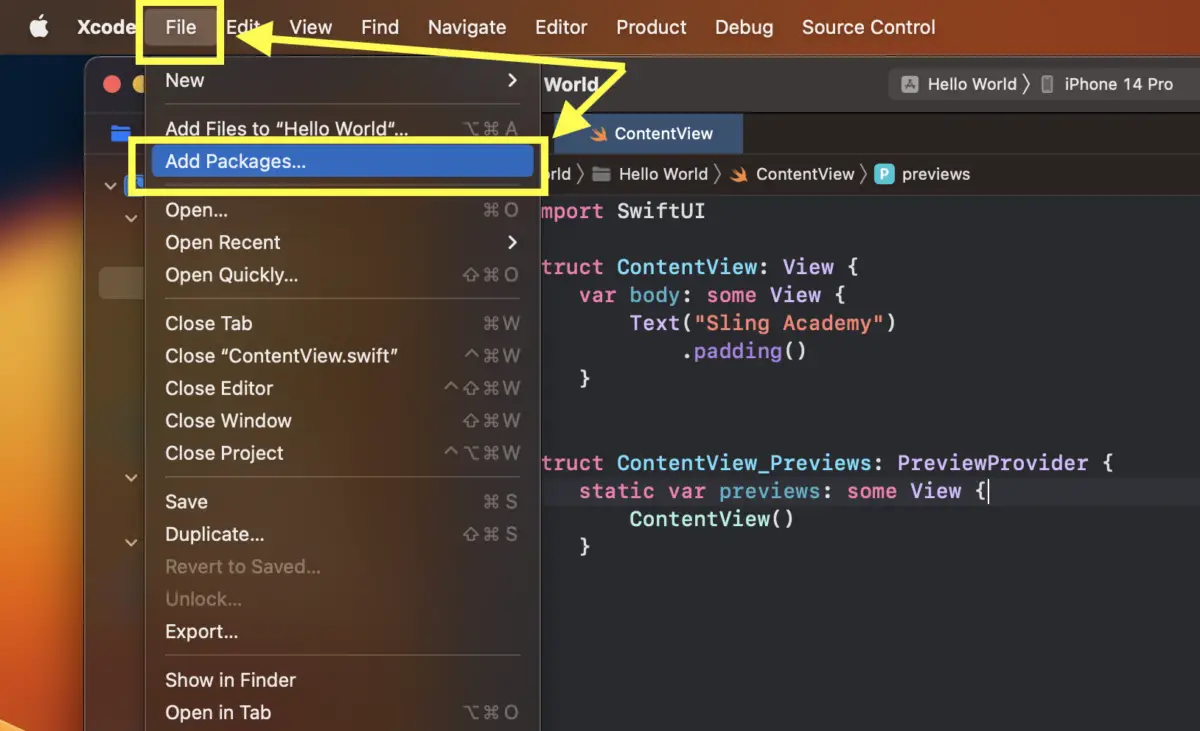Click the P icon beside previews breadcrumb
Image resolution: width=1200 pixels, height=731 pixels.
884,174
